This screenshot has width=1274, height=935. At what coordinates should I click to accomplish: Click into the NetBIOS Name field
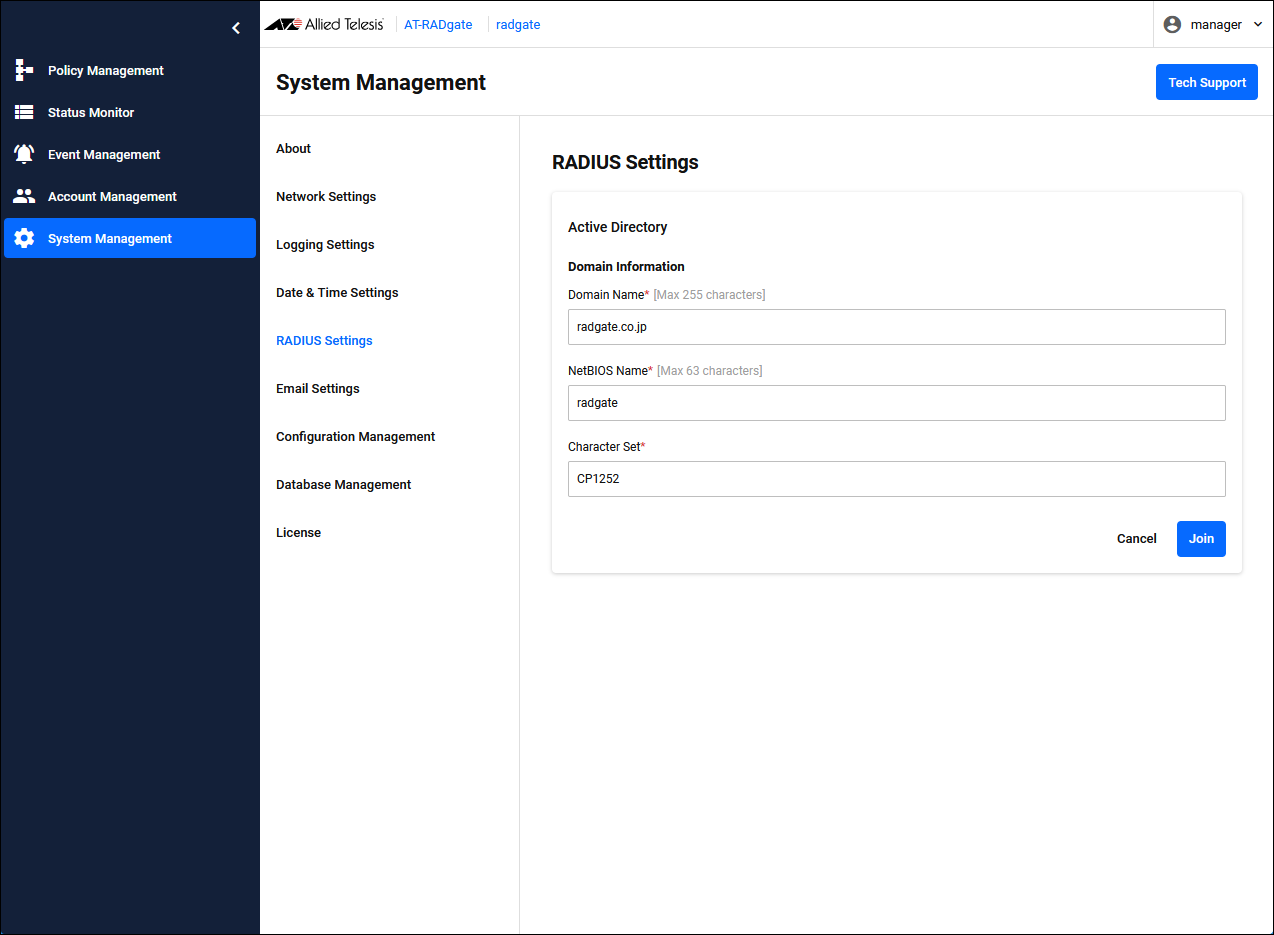[x=896, y=403]
